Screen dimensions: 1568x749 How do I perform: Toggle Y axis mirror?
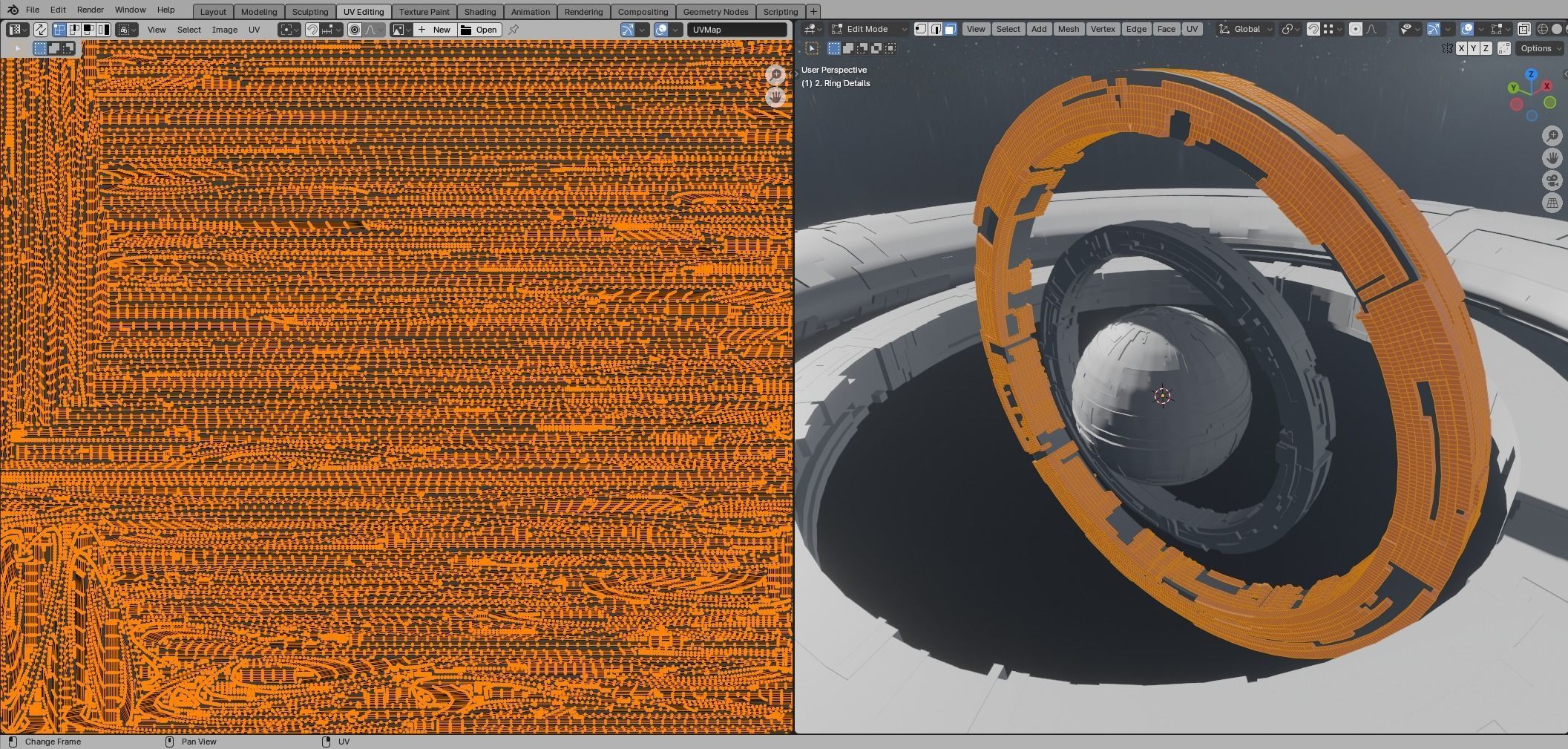tap(1474, 48)
